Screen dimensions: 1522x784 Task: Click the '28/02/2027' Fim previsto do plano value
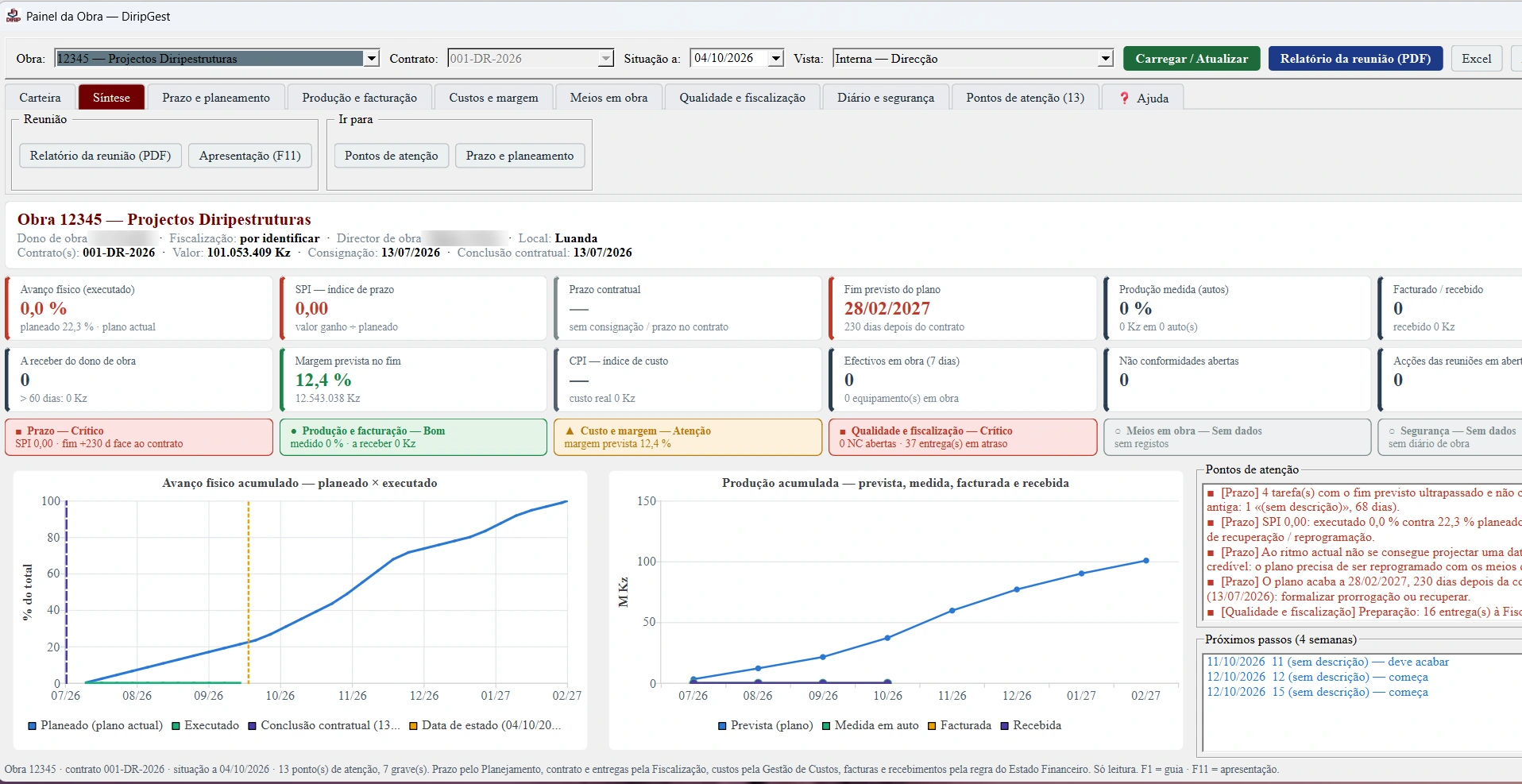(x=887, y=308)
